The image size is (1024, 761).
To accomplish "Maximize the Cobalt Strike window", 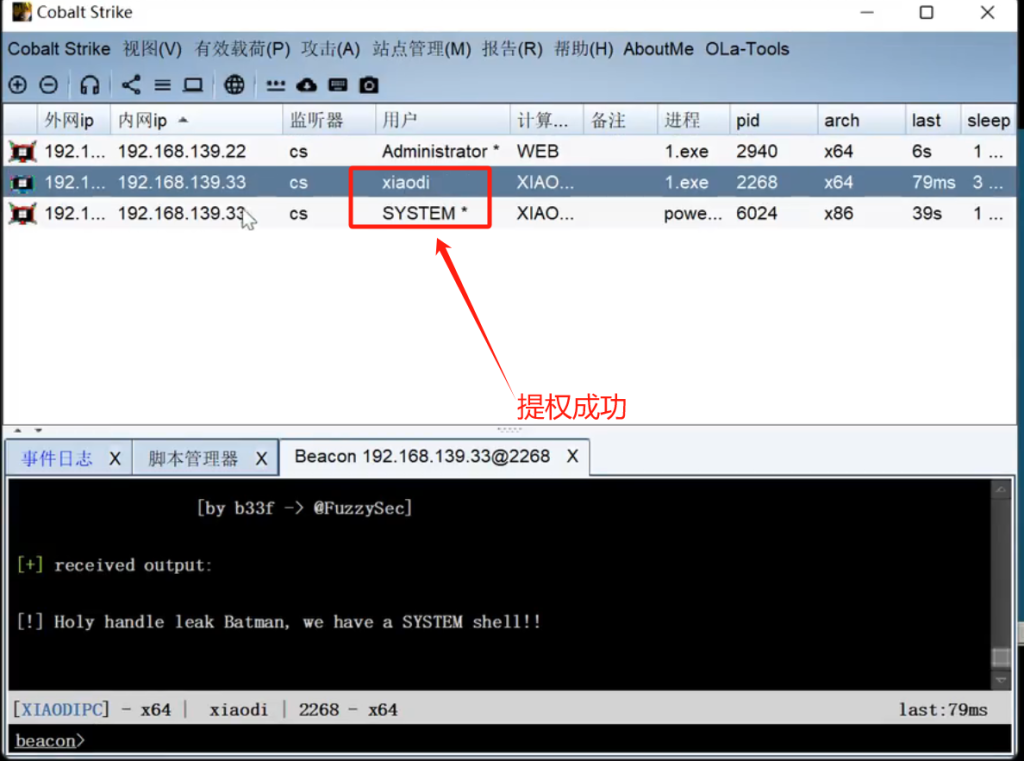I will (x=926, y=12).
